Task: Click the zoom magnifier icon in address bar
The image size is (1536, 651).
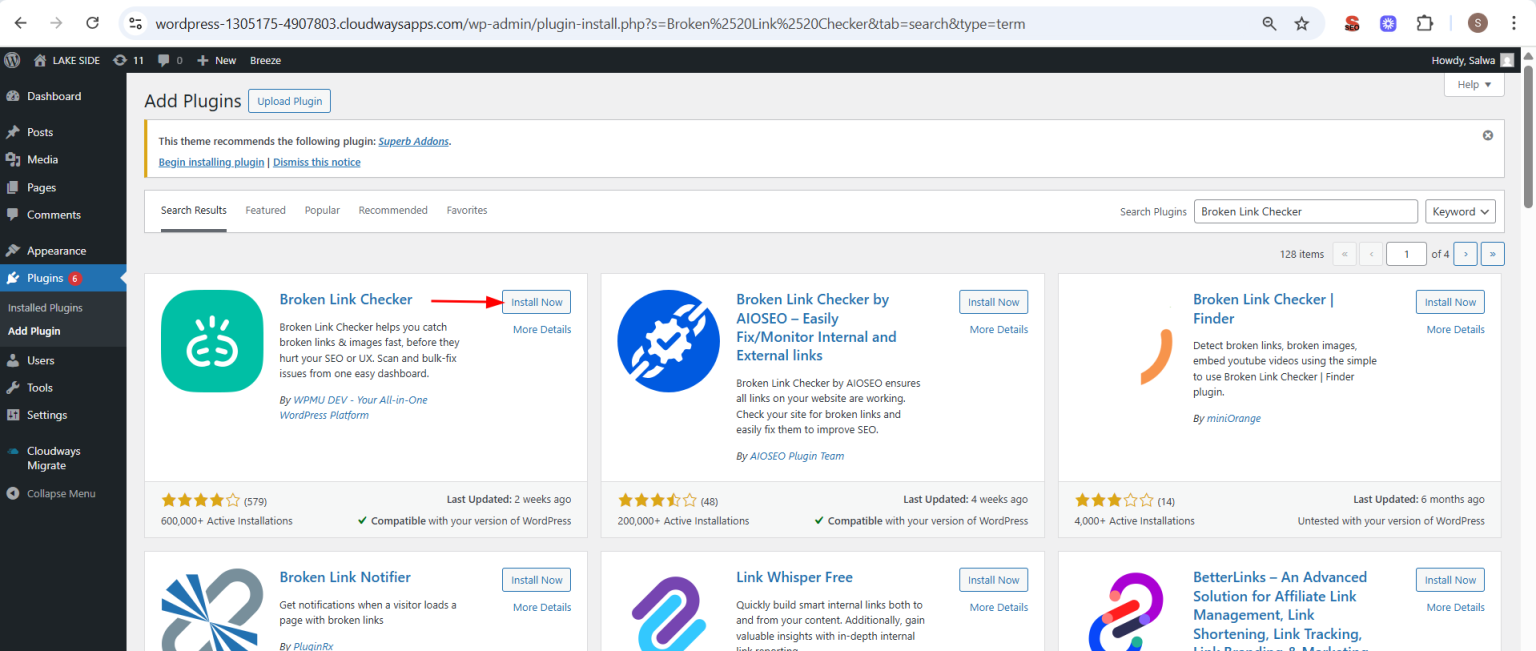Action: [x=1269, y=23]
